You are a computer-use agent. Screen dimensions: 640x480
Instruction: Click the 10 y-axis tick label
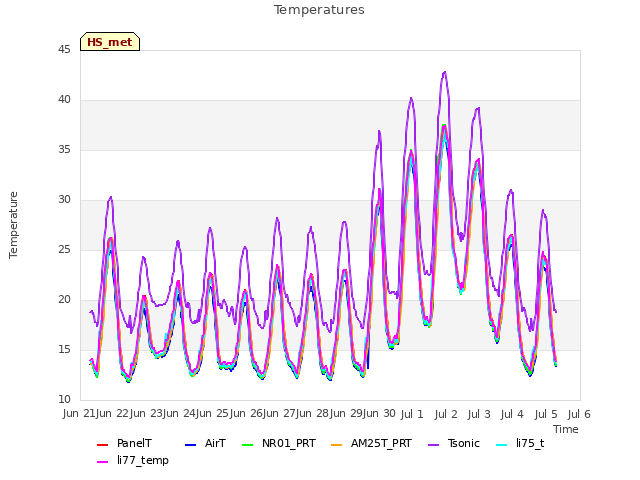click(64, 400)
